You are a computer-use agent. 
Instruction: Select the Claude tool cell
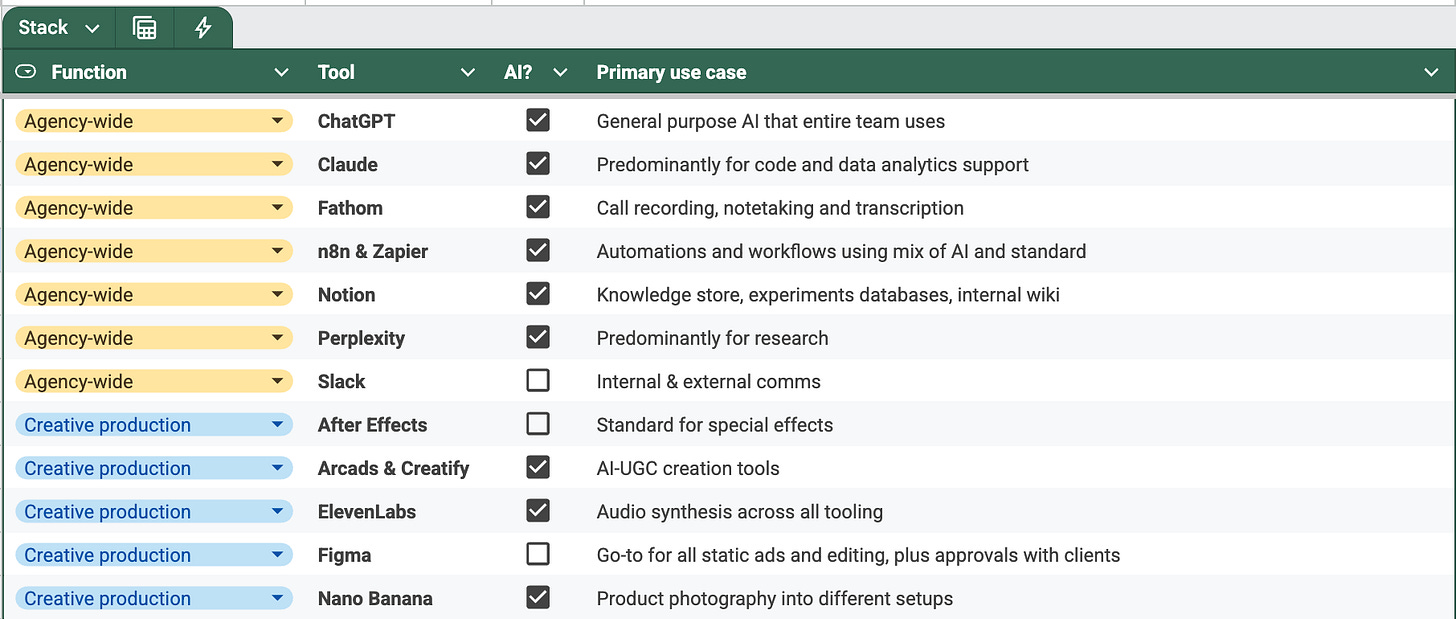(398, 164)
